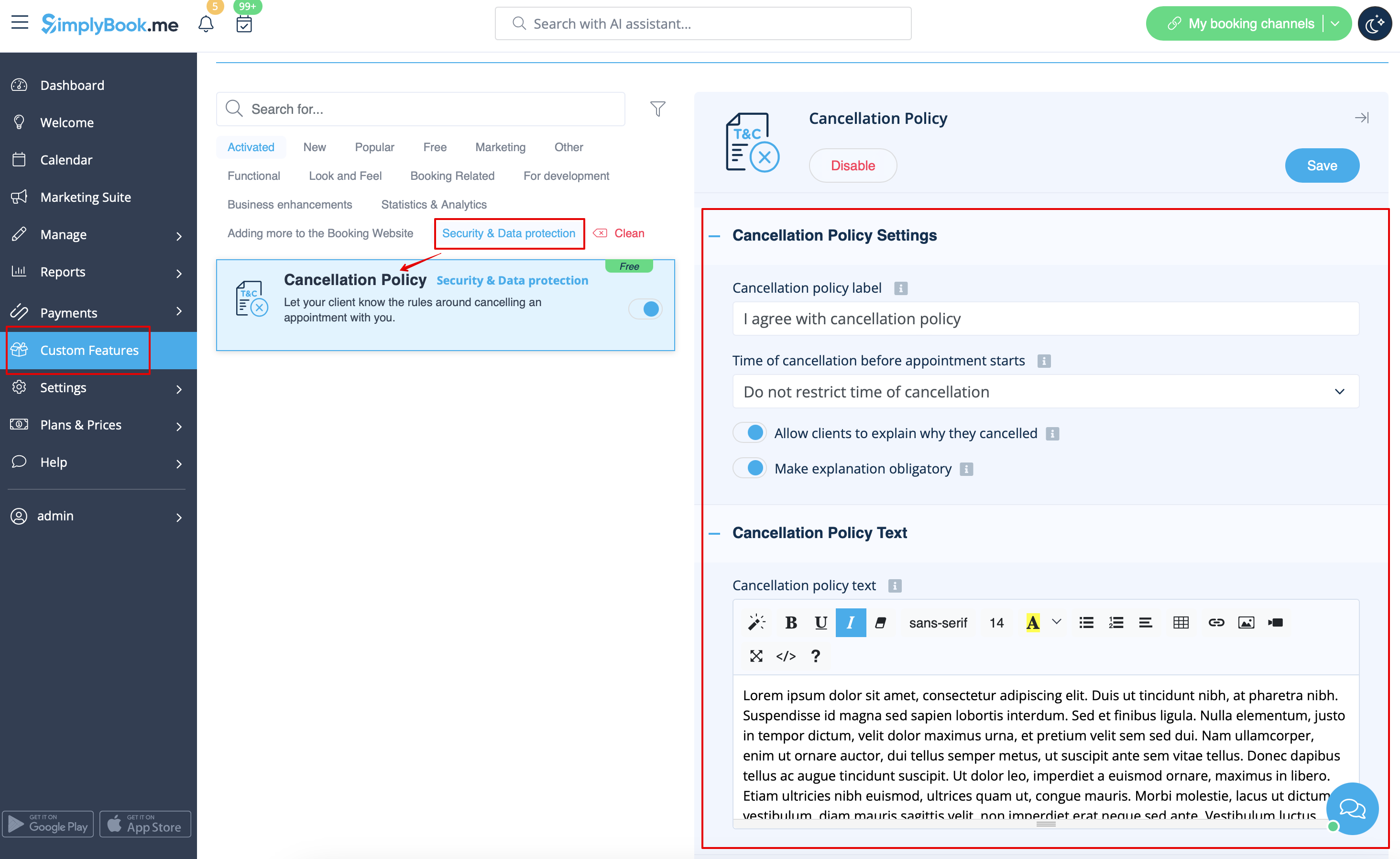Insert a picture in editor
Viewport: 1400px width, 859px height.
[1246, 623]
